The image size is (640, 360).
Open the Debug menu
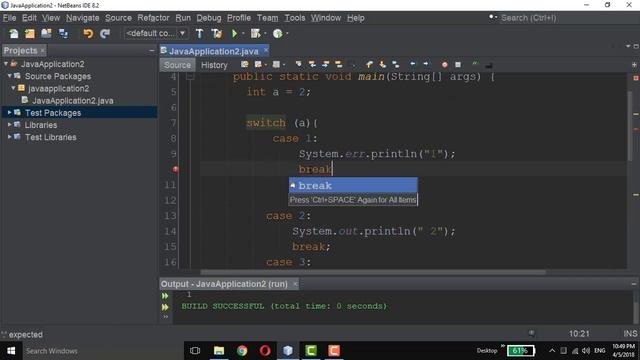coord(209,18)
